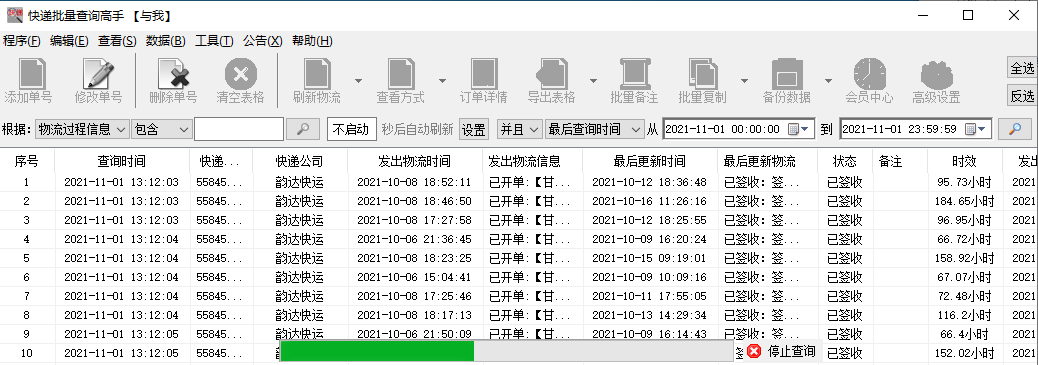Screen dimensions: 1038x365
Task: Click the search icon beside keyword field
Action: click(303, 129)
